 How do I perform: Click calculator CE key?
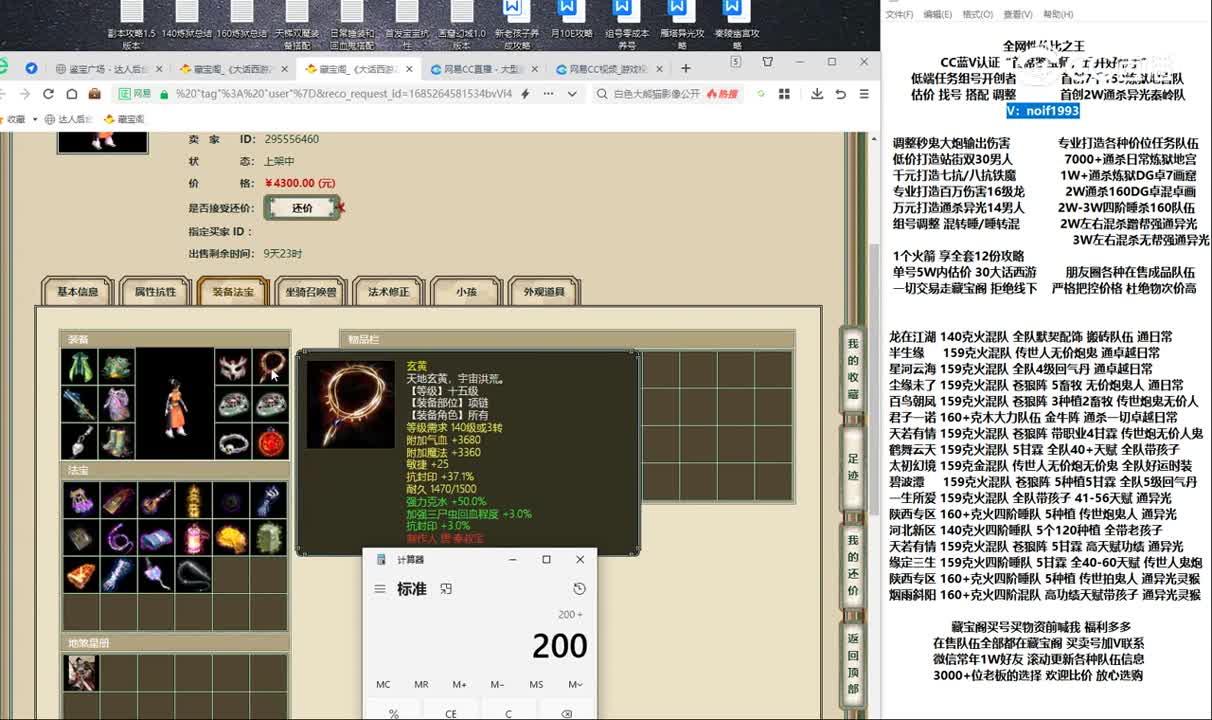point(451,713)
